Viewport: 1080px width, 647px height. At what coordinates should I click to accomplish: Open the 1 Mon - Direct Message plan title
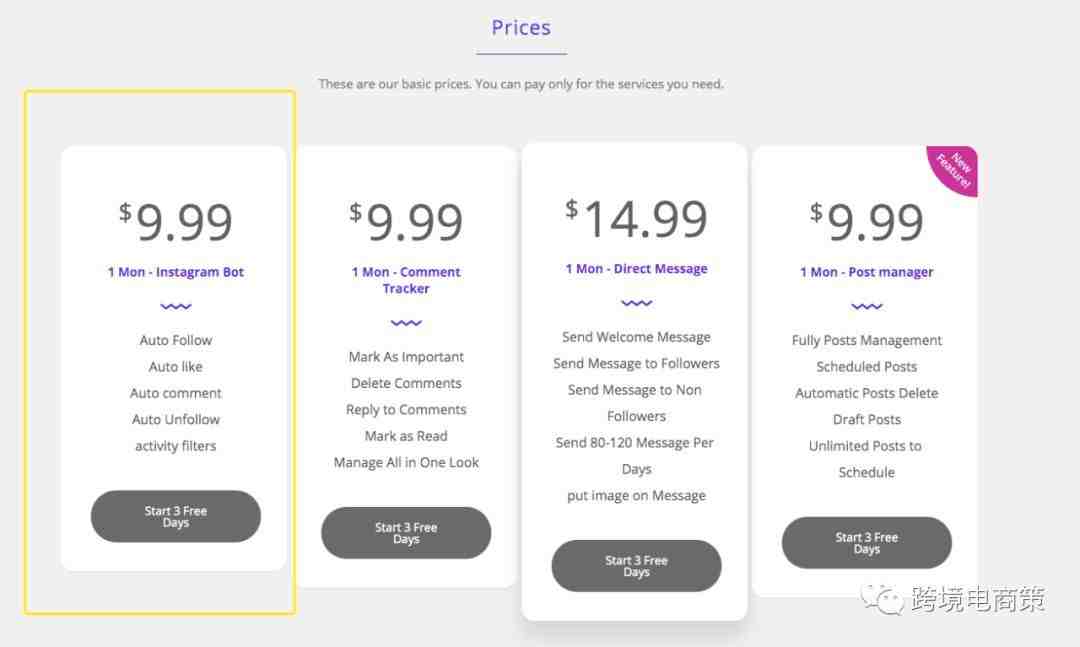[636, 268]
